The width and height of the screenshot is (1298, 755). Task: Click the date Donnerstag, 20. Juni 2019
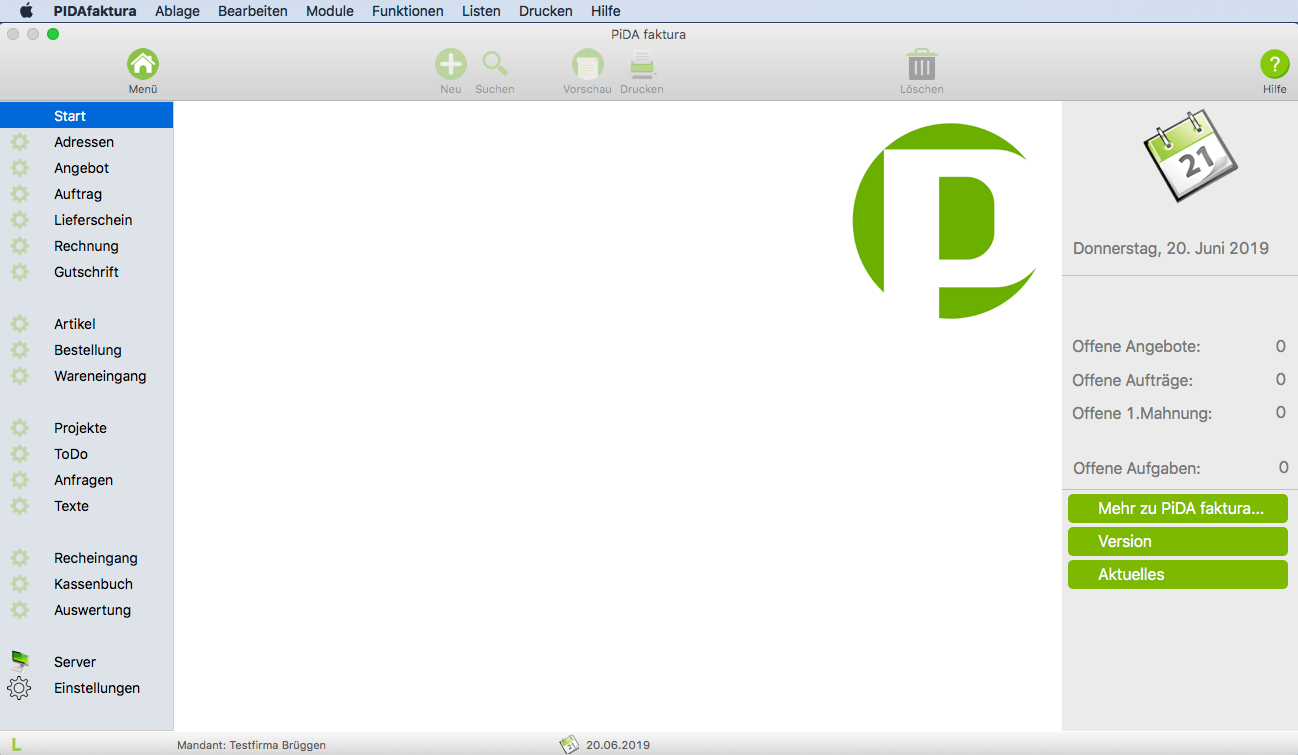pos(1171,248)
